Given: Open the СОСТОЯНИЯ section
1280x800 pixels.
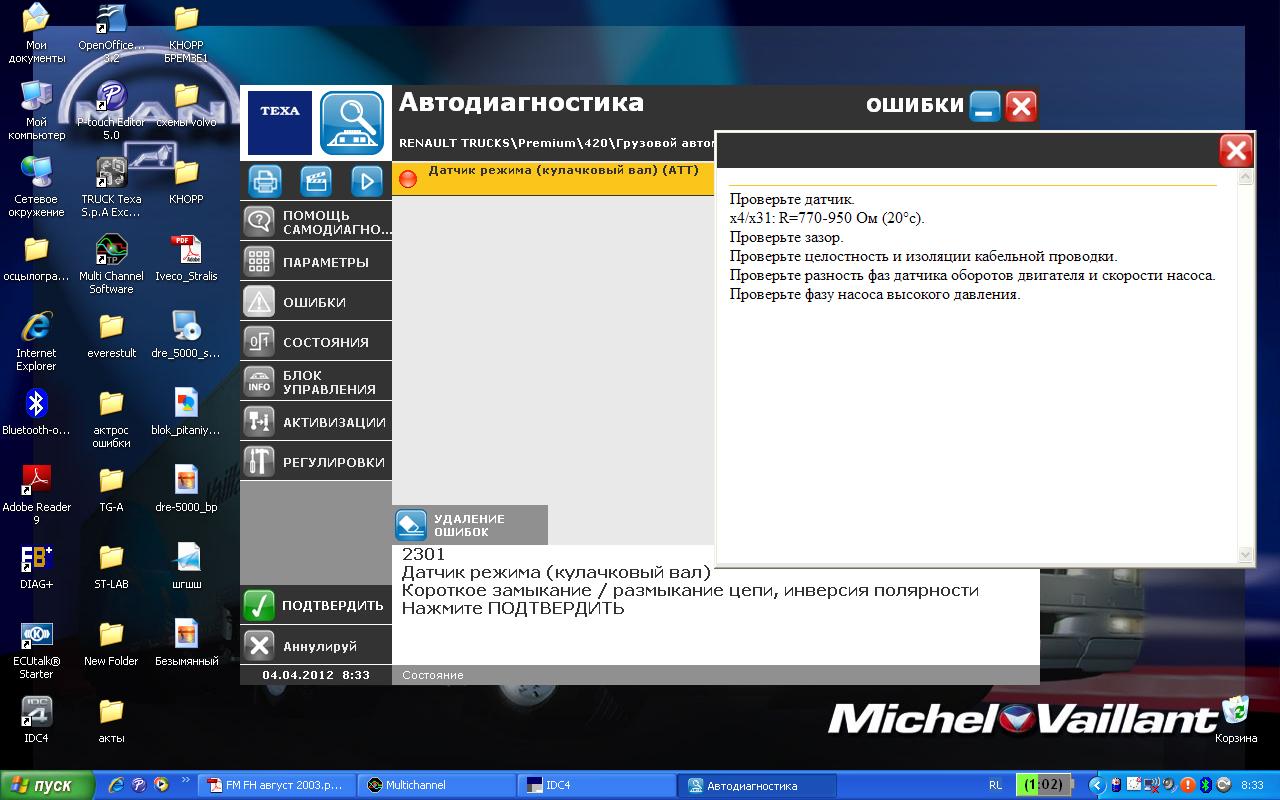Looking at the screenshot, I should point(316,342).
